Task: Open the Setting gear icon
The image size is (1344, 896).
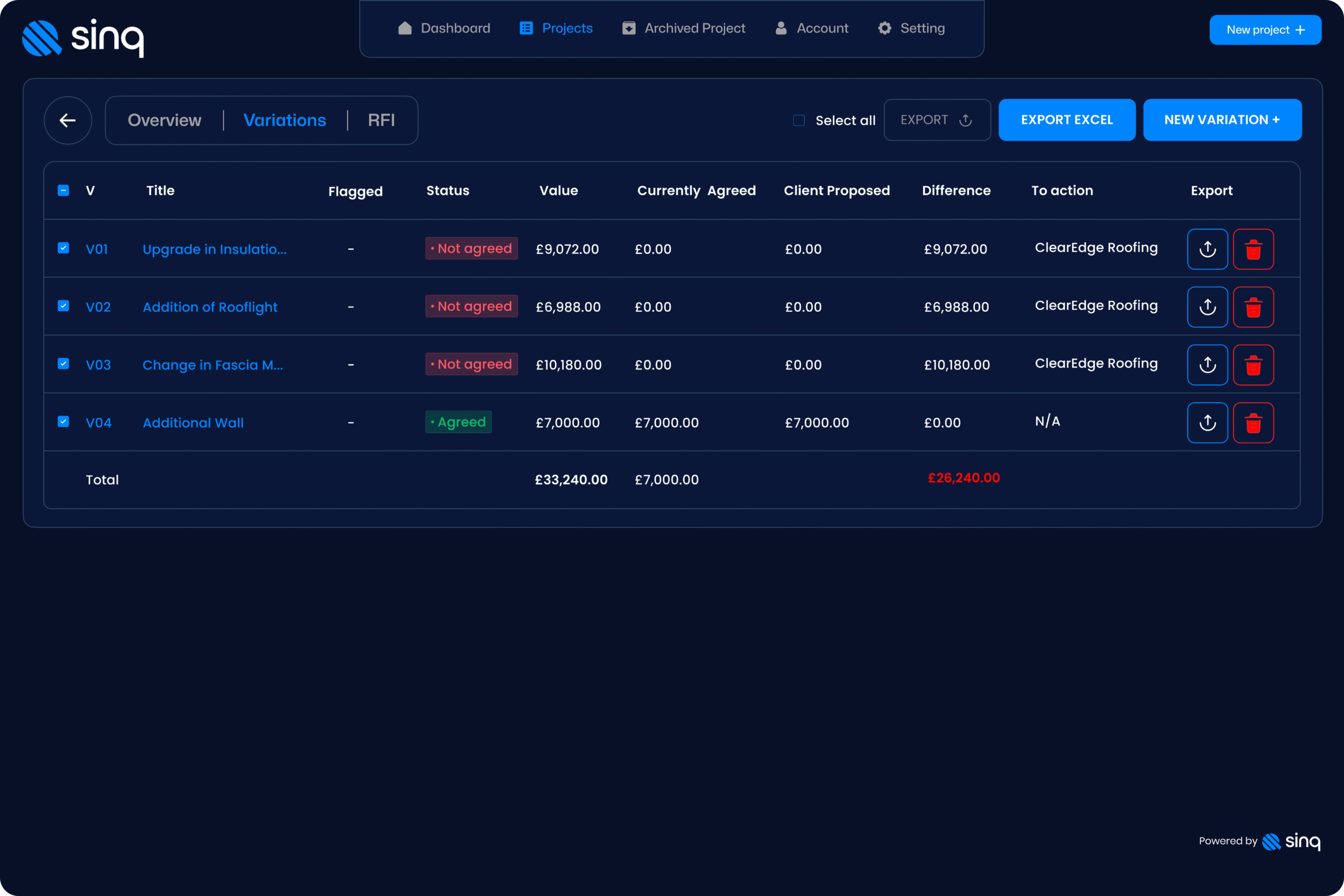Action: tap(884, 27)
